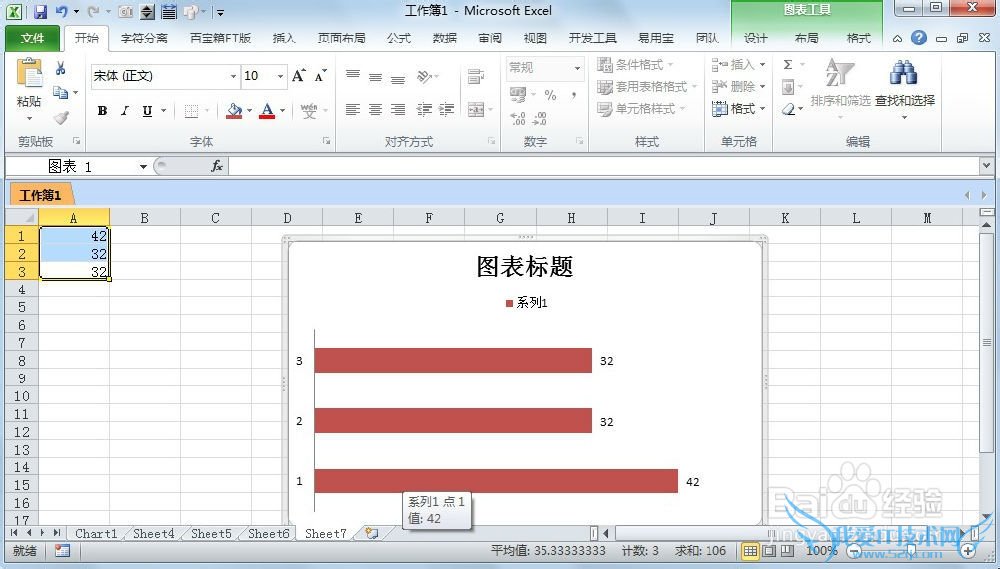The image size is (1000, 569).
Task: Click the Cut scissors icon
Action: click(x=61, y=68)
